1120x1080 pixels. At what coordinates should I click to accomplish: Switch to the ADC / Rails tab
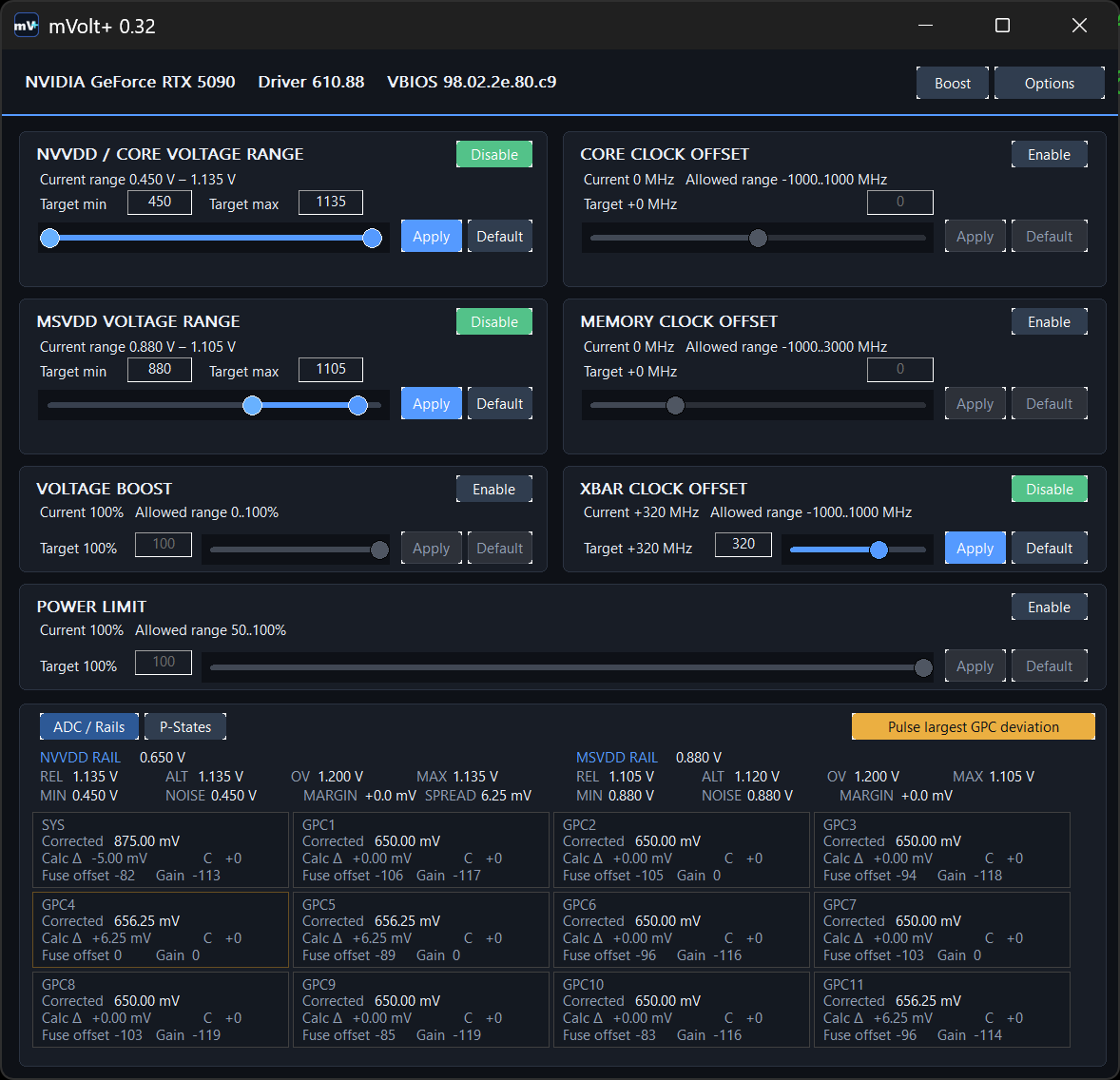[x=89, y=726]
